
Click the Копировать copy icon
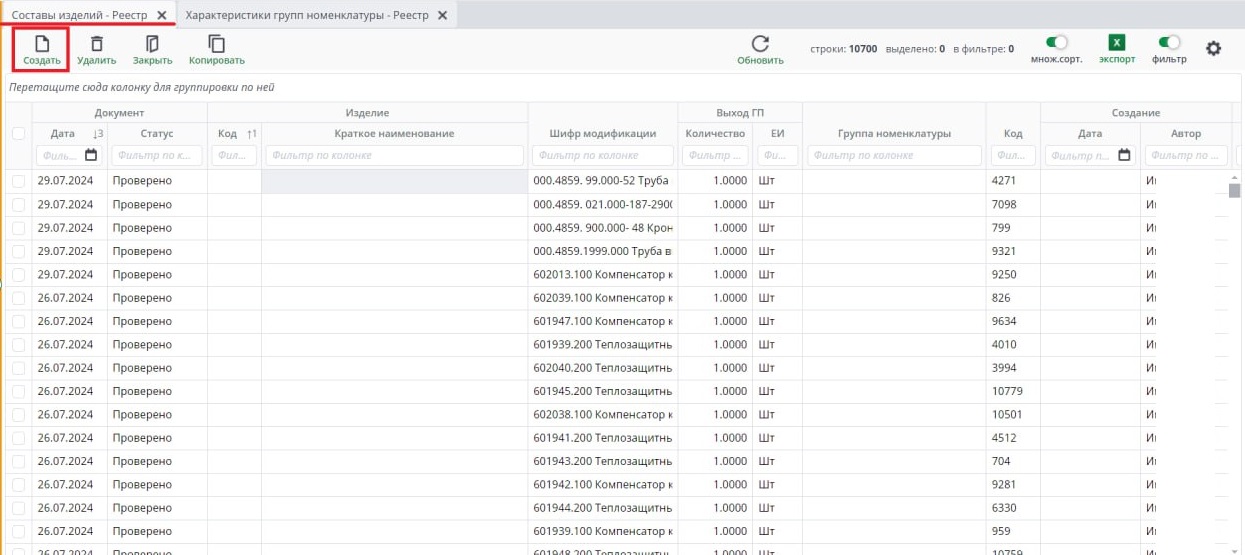tap(216, 43)
